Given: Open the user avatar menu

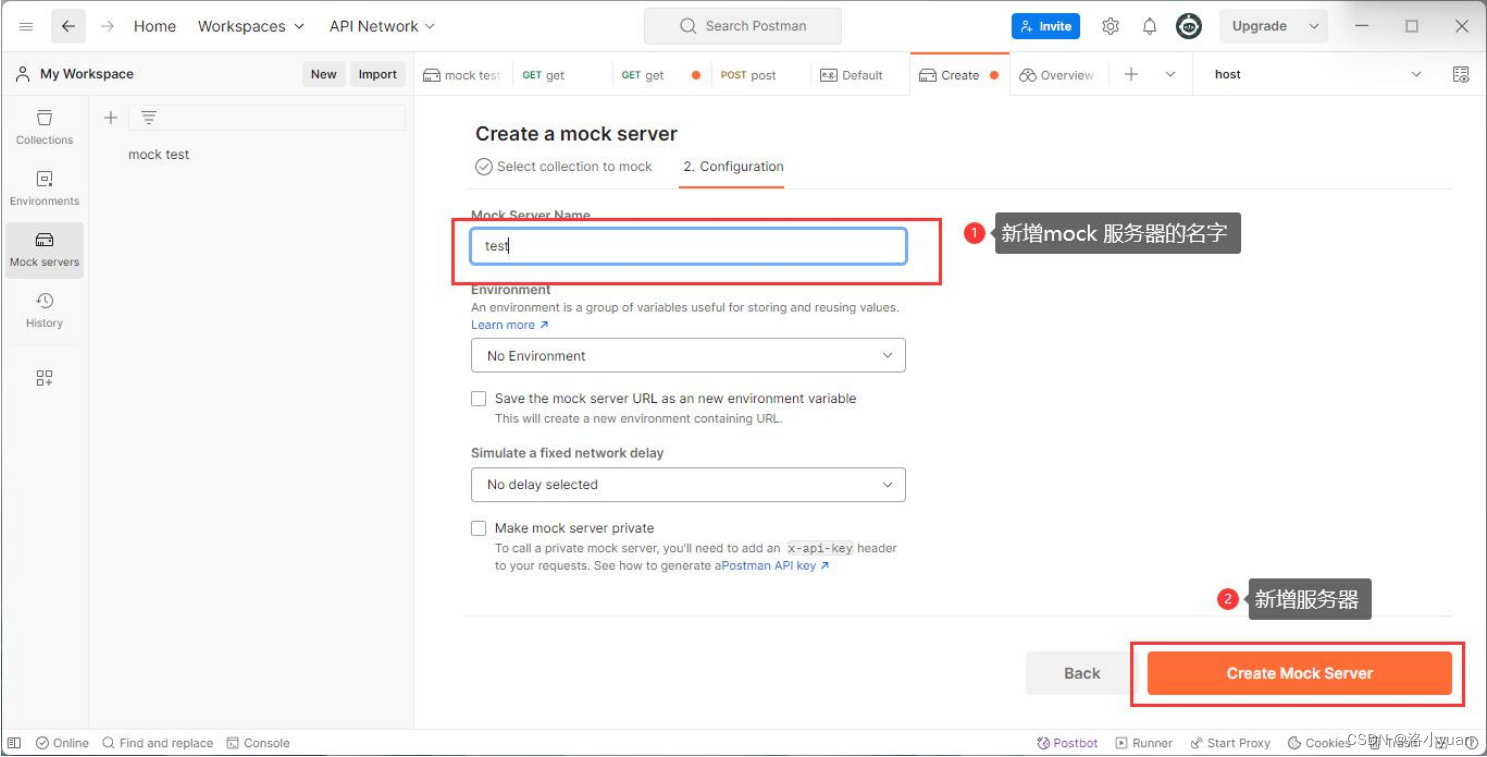Looking at the screenshot, I should (1188, 26).
